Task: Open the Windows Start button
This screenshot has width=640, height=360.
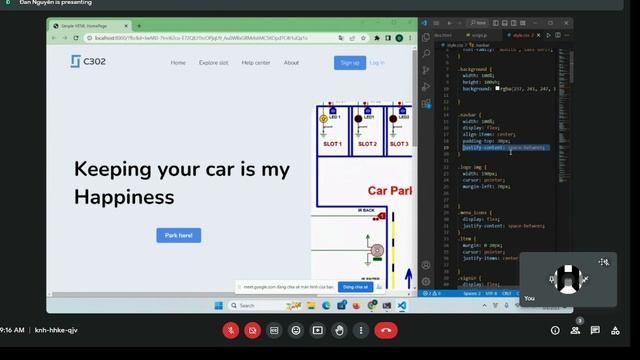Action: coord(219,305)
